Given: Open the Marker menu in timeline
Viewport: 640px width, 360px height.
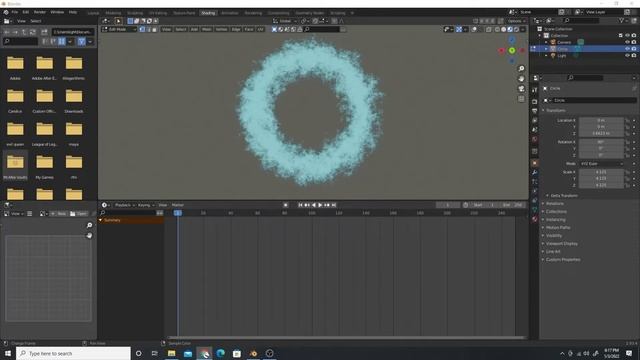Looking at the screenshot, I should coord(178,205).
